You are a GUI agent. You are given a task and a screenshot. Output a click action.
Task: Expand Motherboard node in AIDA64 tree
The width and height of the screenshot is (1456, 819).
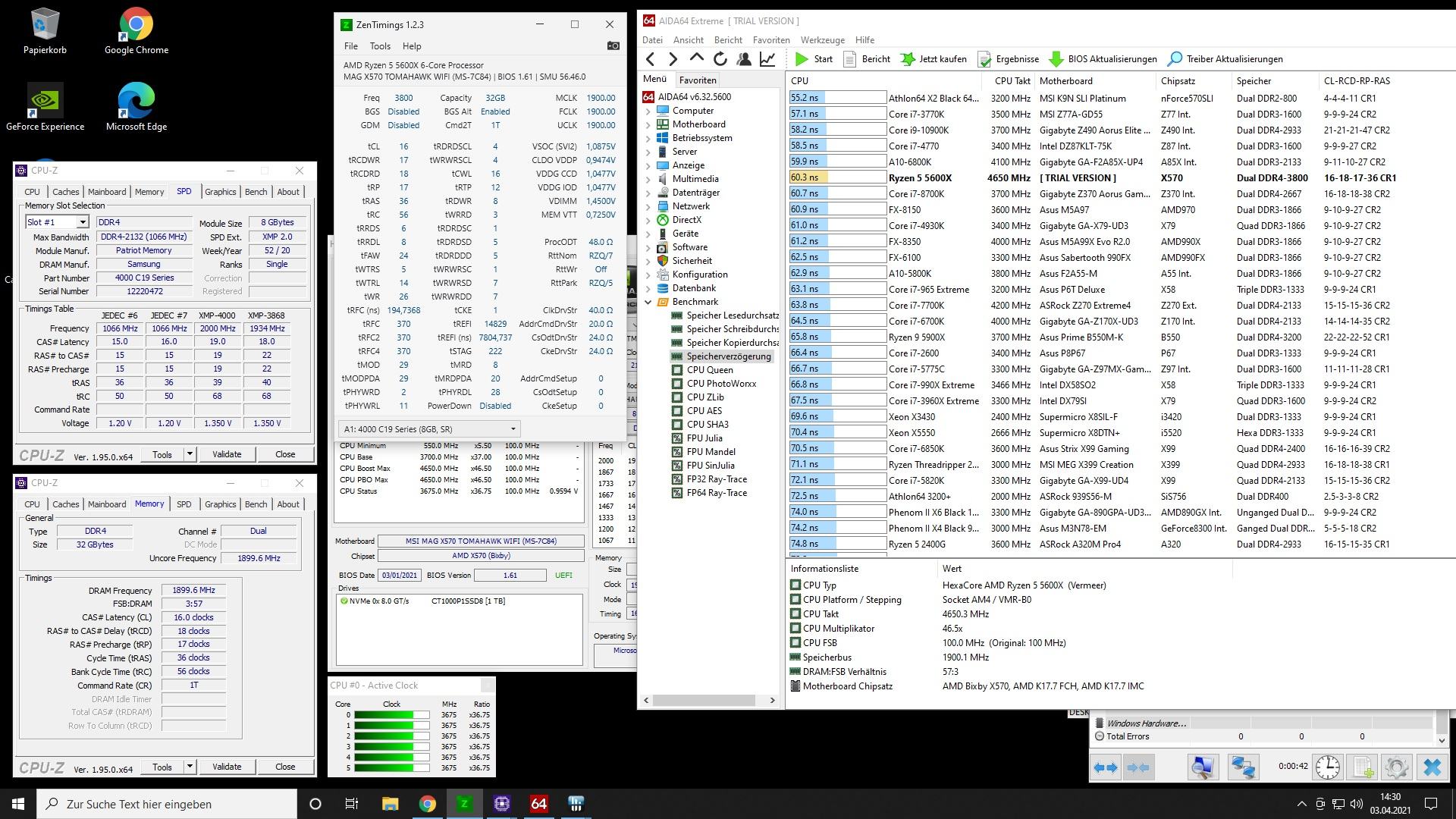pyautogui.click(x=648, y=124)
